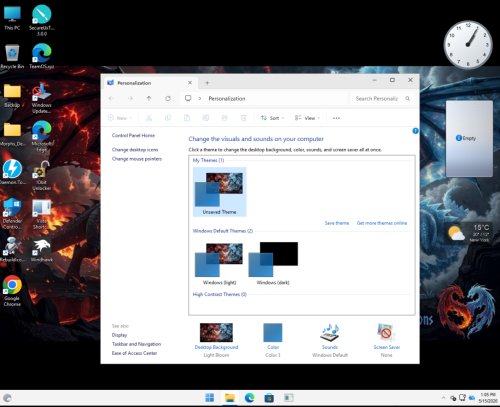This screenshot has width=500, height=407.
Task: Expand the Sort dropdown
Action: (272, 118)
